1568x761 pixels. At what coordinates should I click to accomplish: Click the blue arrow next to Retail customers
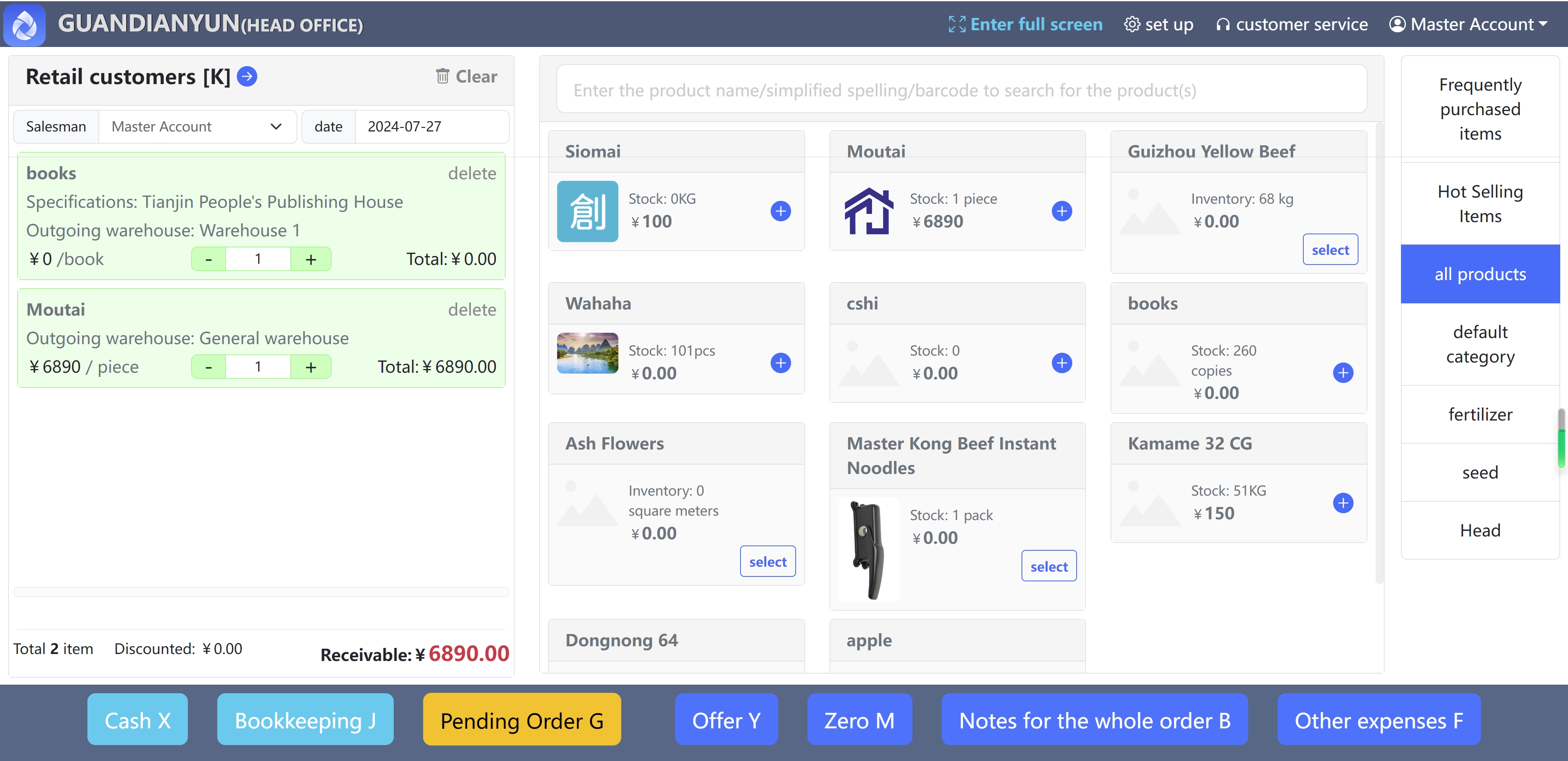coord(247,77)
